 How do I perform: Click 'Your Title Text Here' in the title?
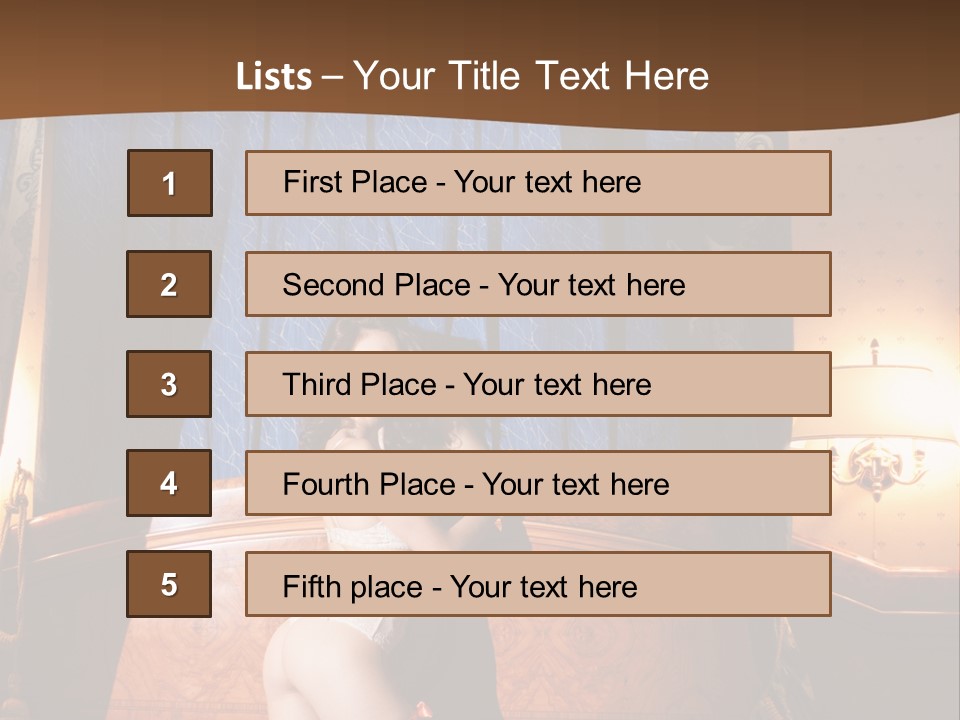tap(531, 76)
